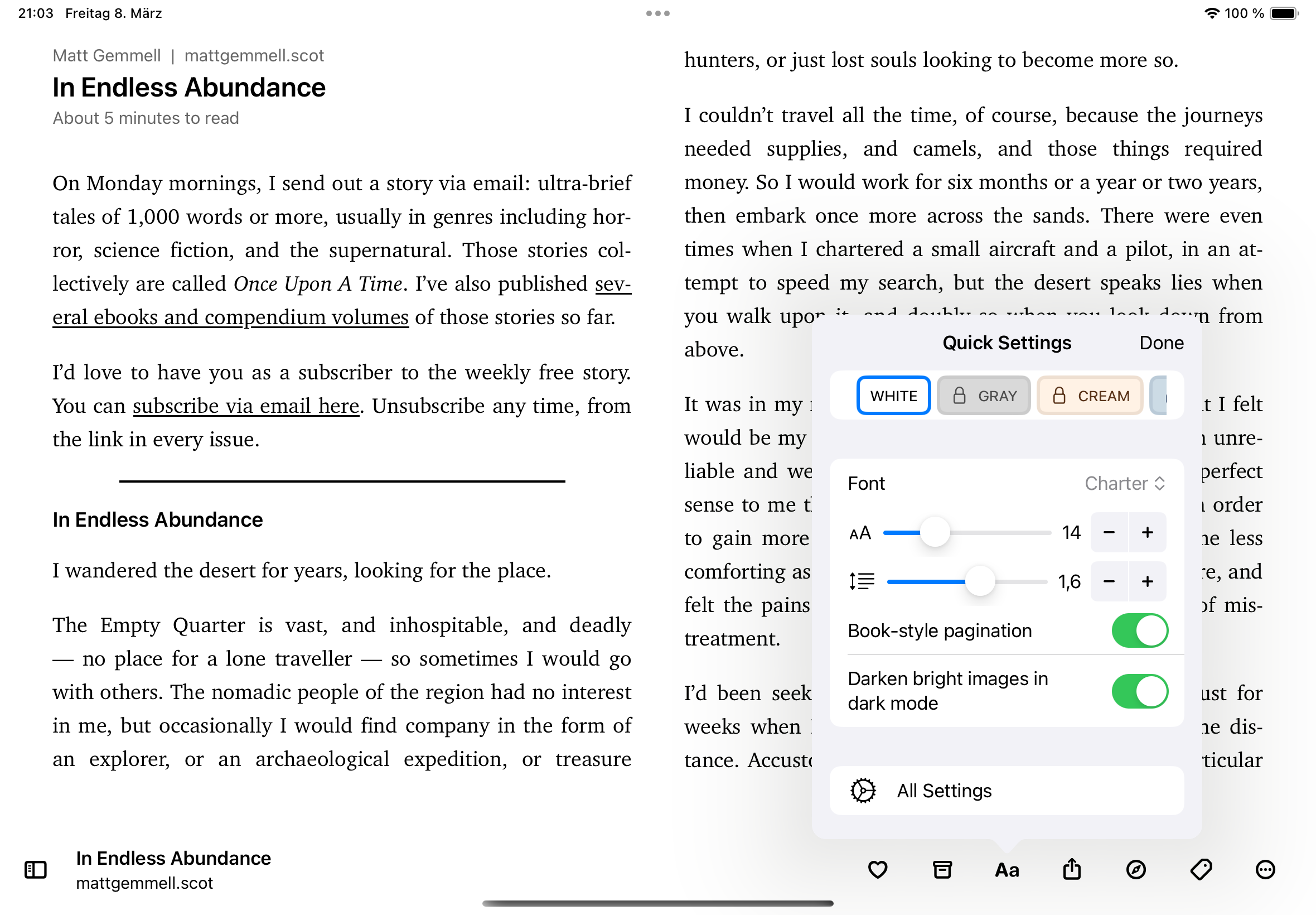This screenshot has height=915, width=1316.
Task: Select the WHITE theme
Action: point(893,396)
